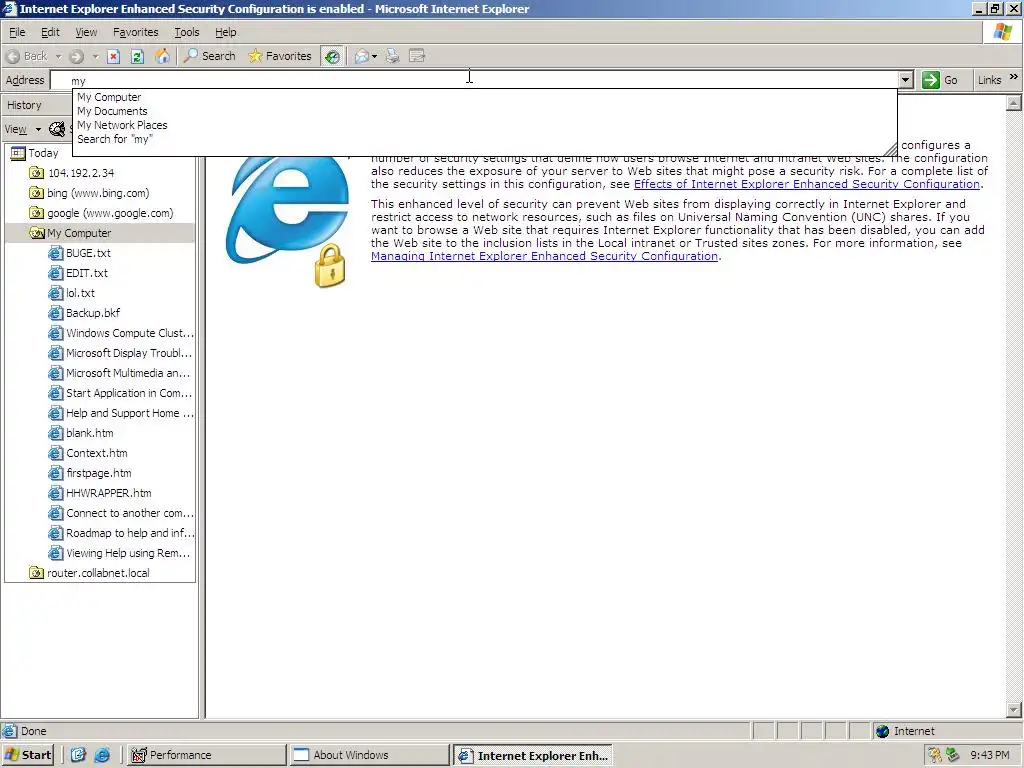This screenshot has width=1024, height=768.
Task: Open Connect to another com... entry
Action: click(x=121, y=513)
